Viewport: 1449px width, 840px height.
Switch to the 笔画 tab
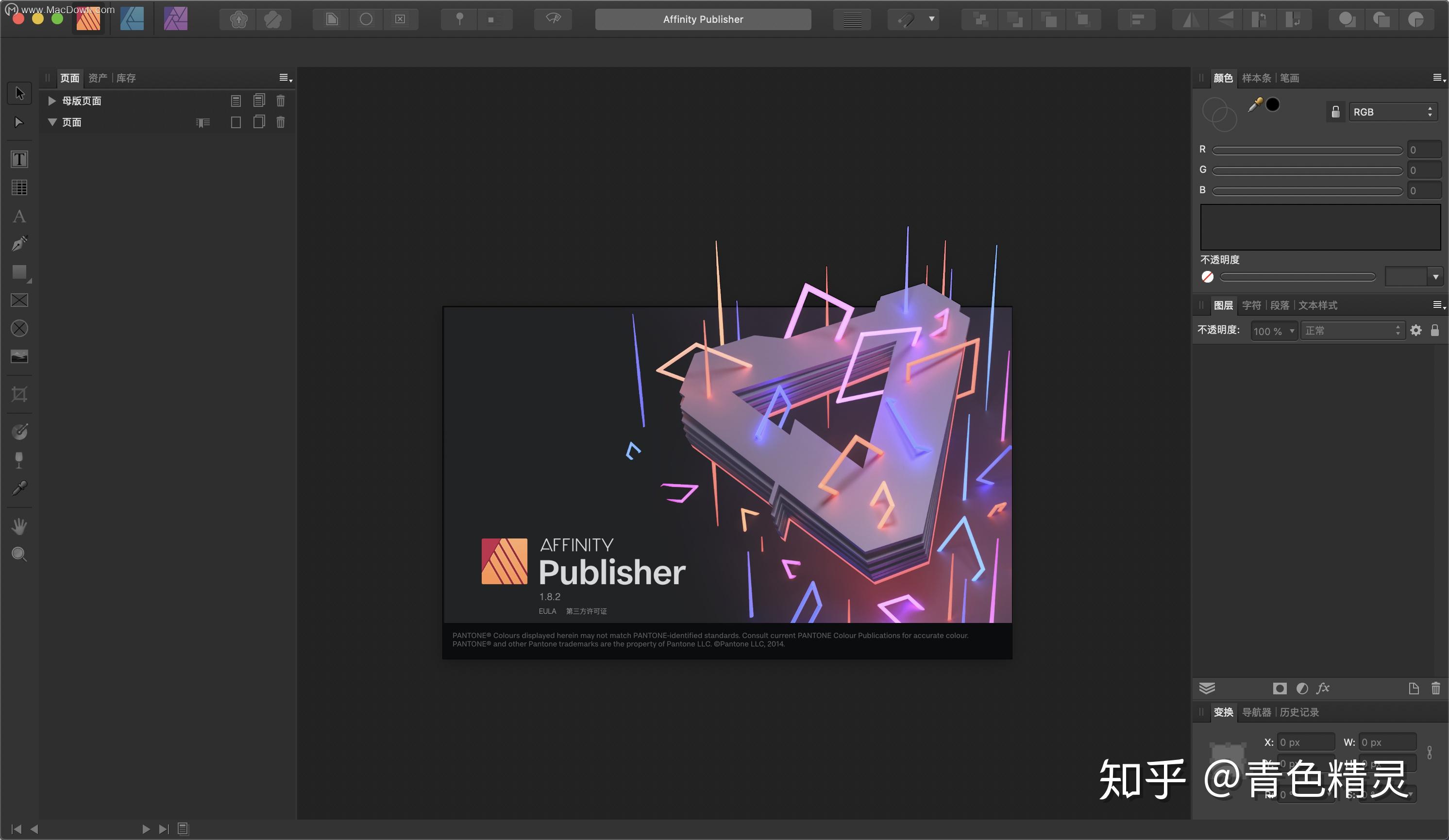pyautogui.click(x=1289, y=78)
